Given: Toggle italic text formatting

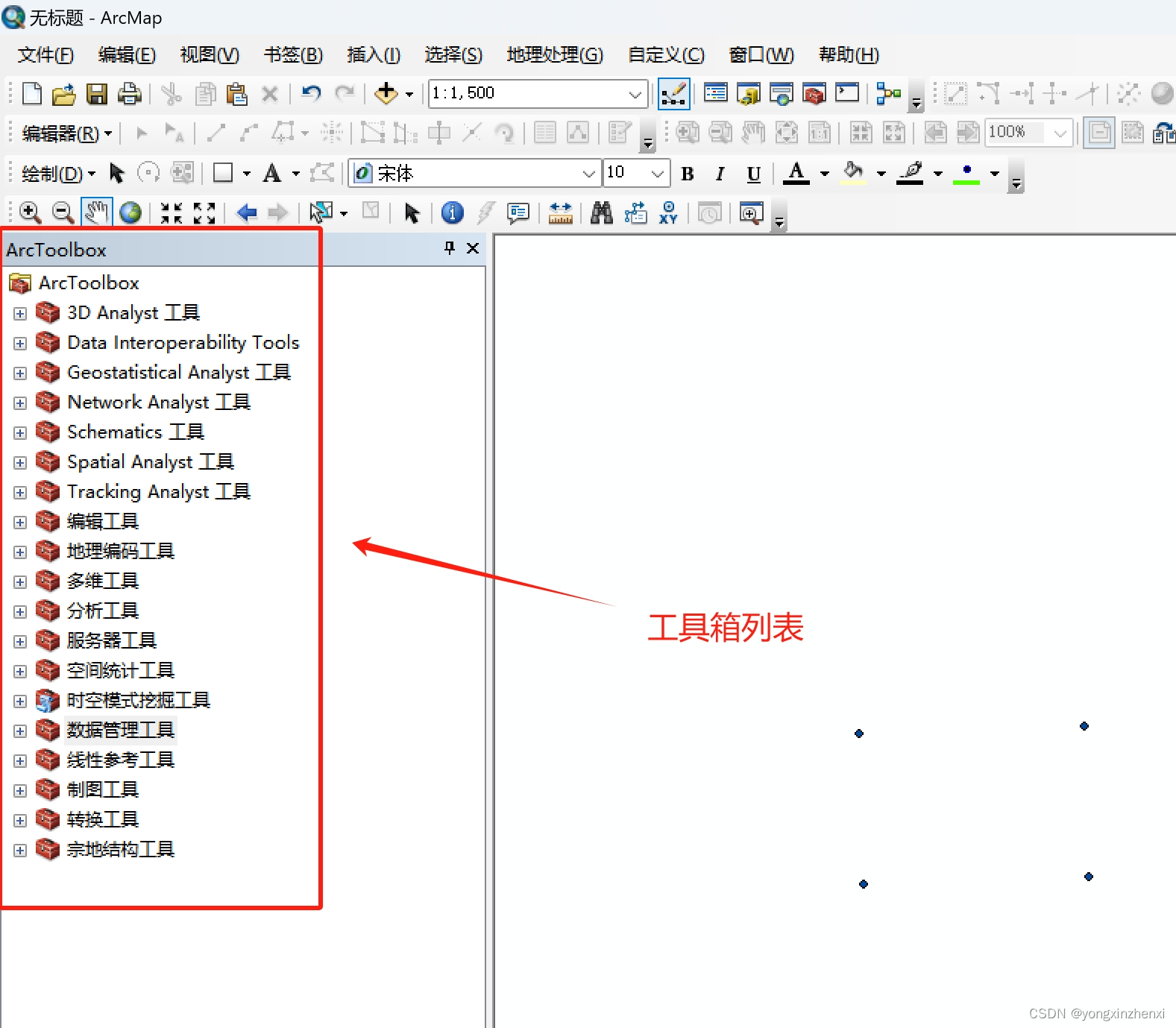Looking at the screenshot, I should [720, 174].
